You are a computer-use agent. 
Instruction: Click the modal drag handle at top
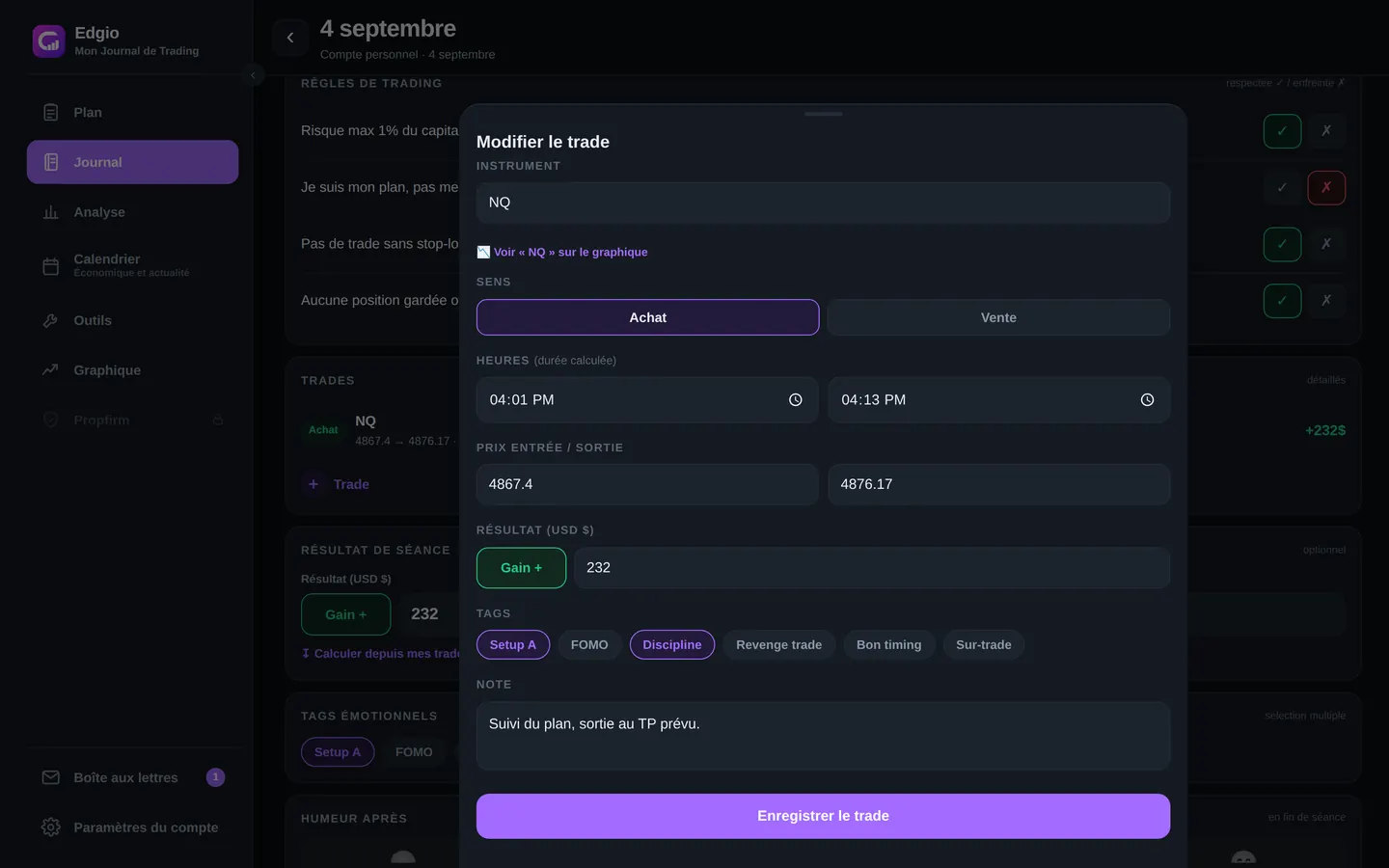[824, 114]
